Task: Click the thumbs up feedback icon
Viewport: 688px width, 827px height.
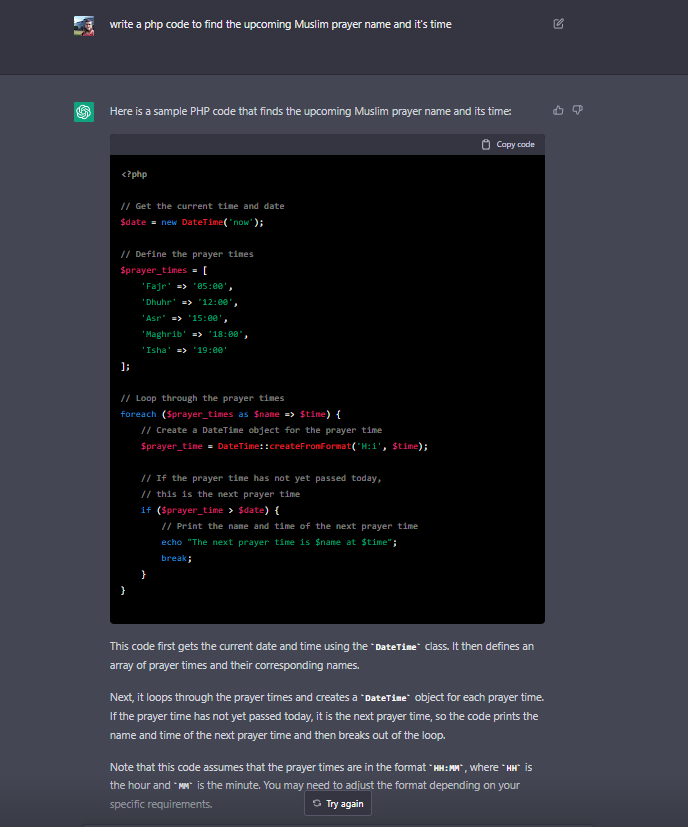Action: [x=558, y=110]
